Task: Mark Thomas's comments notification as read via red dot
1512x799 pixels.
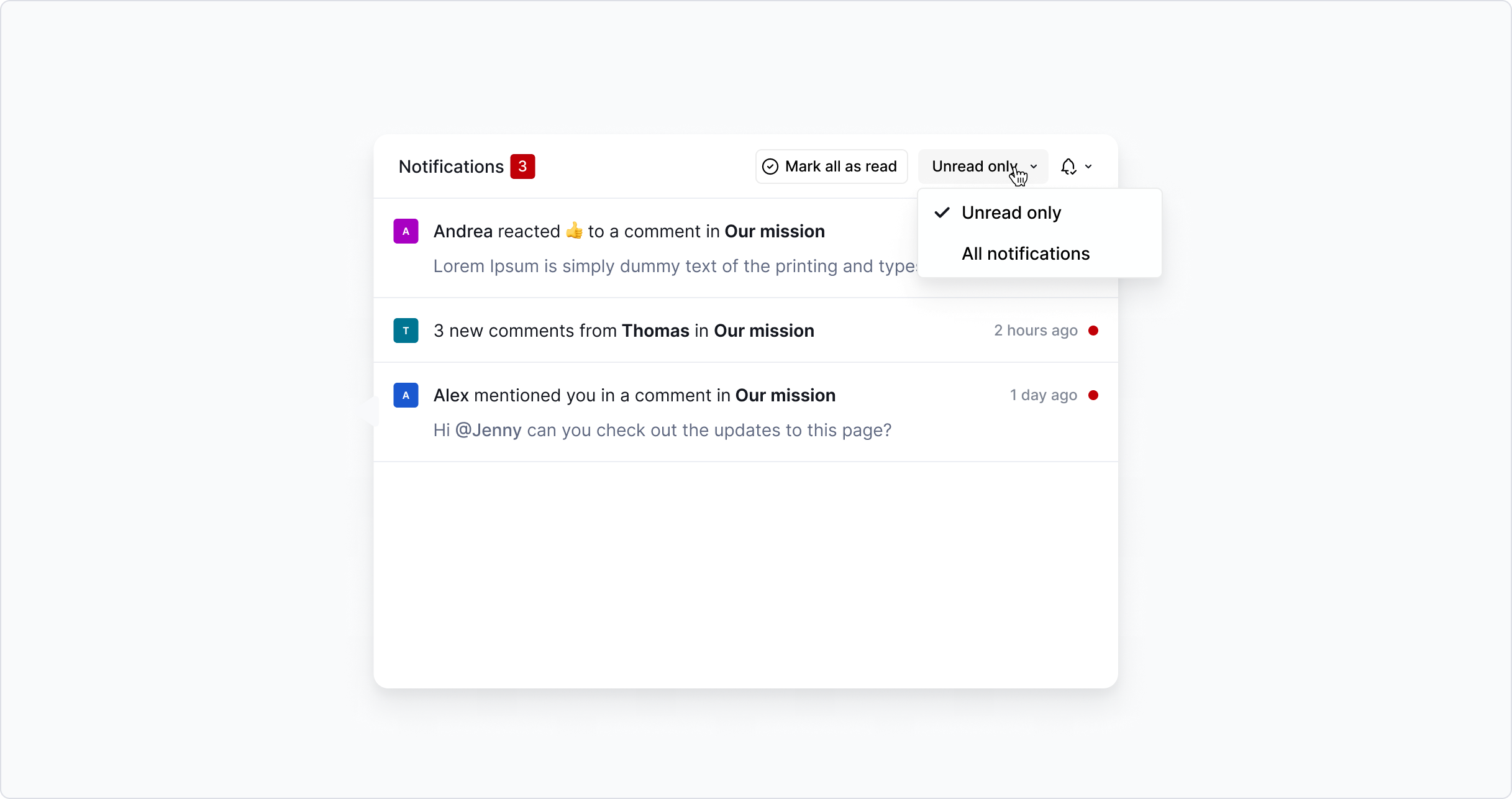Action: [1094, 331]
